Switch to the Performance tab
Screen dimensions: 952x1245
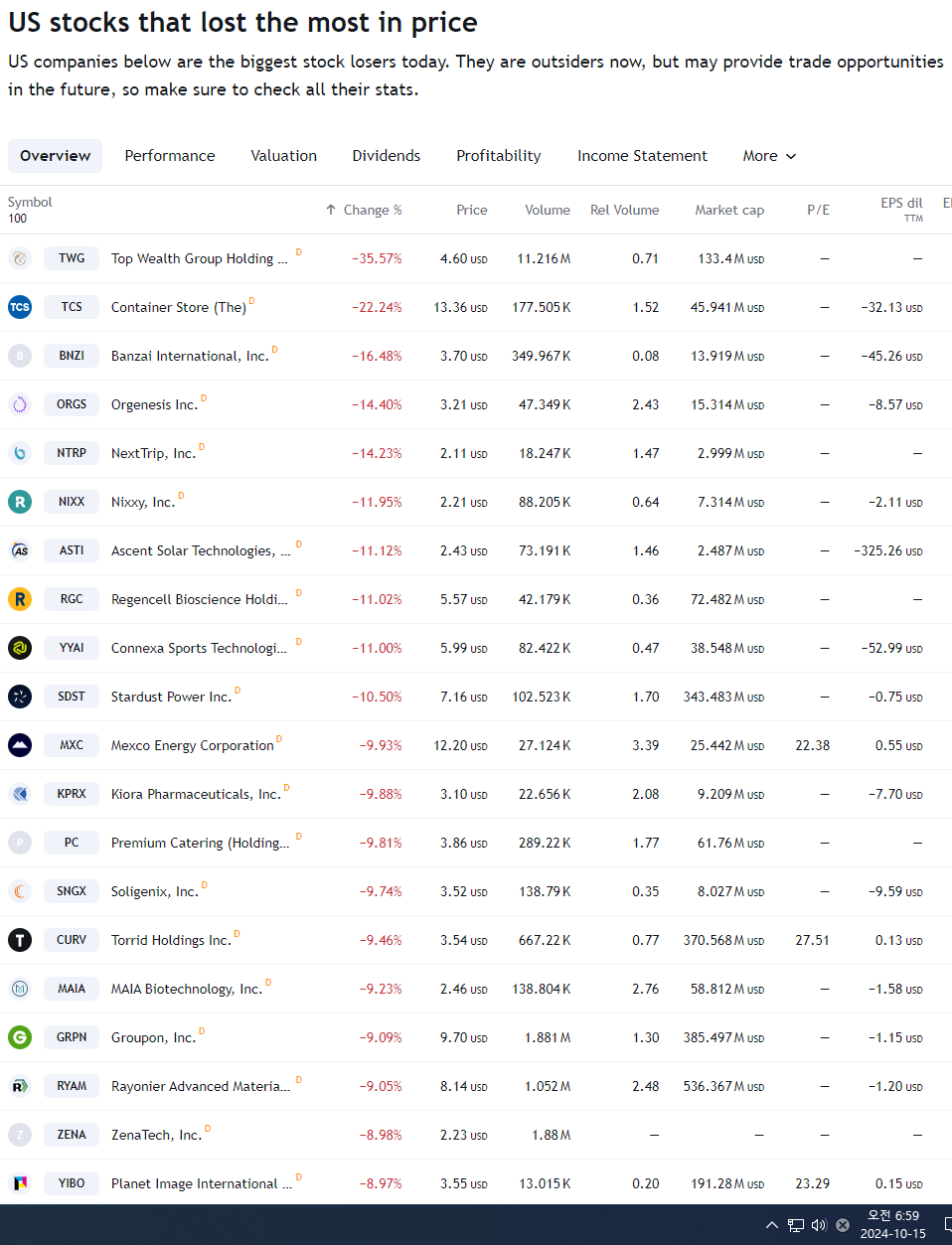pos(170,156)
